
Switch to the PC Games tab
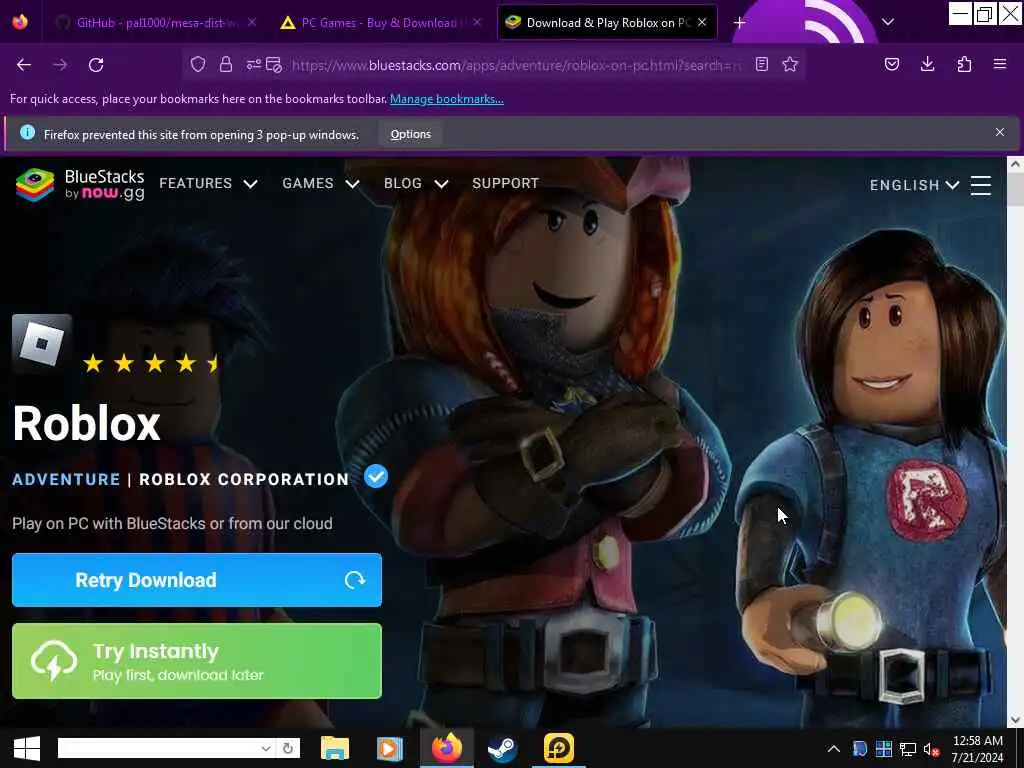(379, 23)
